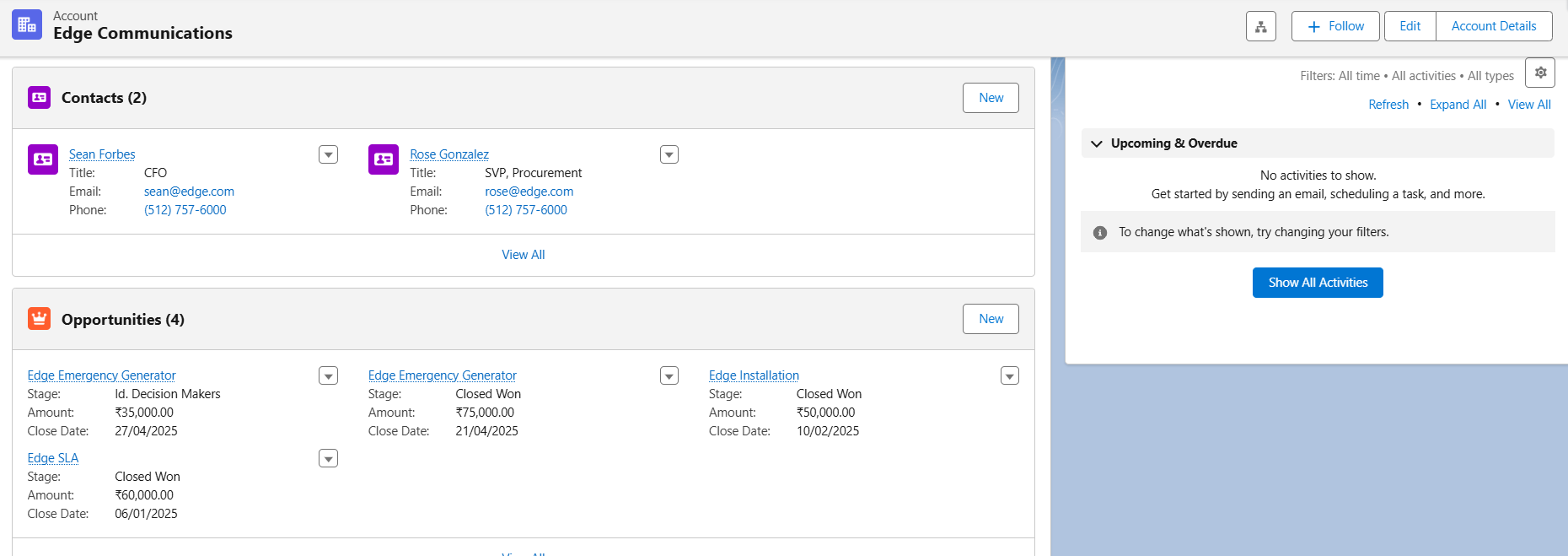
Task: Open the account hierarchy view icon
Action: [1261, 26]
